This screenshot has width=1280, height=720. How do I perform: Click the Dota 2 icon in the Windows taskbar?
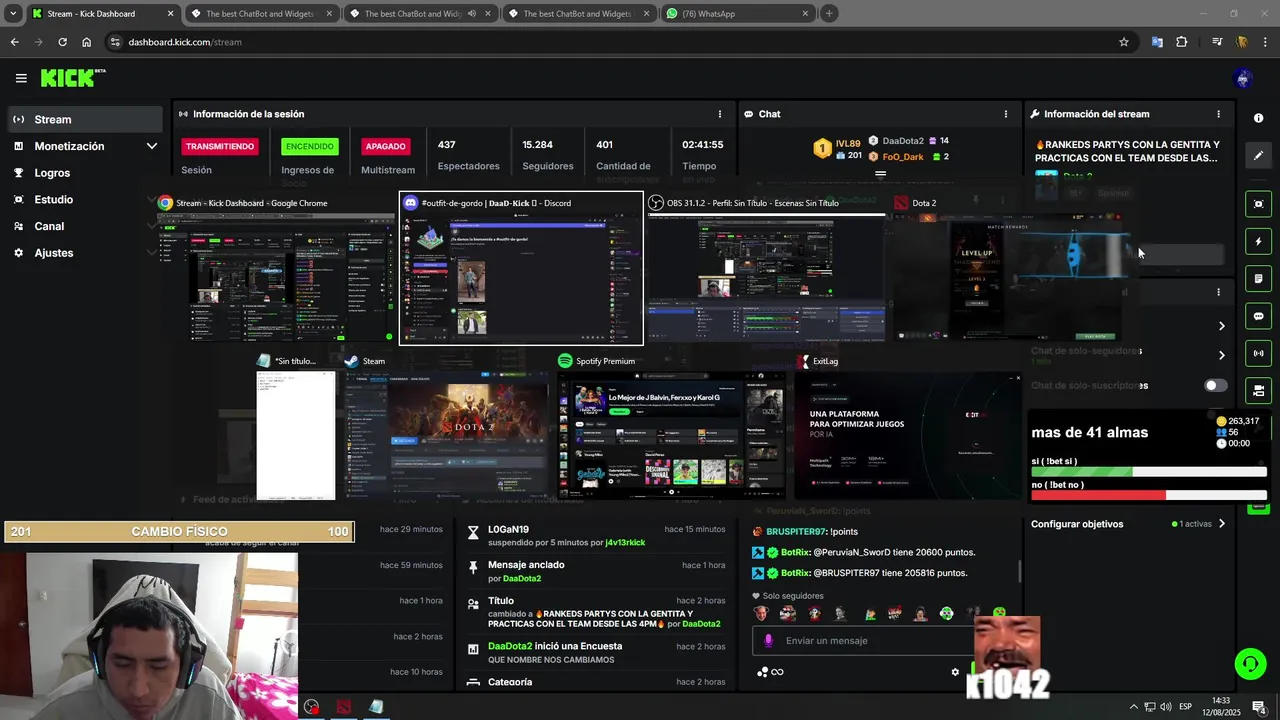(343, 707)
